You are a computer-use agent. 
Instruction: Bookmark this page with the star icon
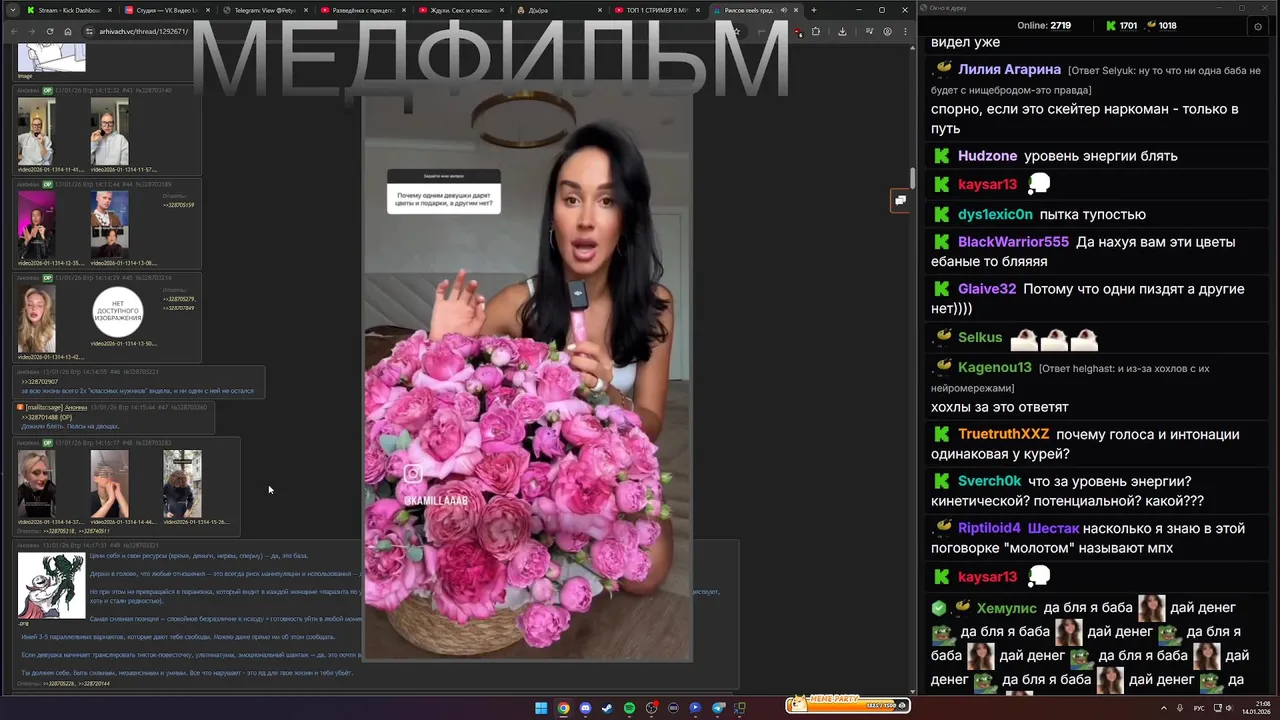pyautogui.click(x=737, y=31)
